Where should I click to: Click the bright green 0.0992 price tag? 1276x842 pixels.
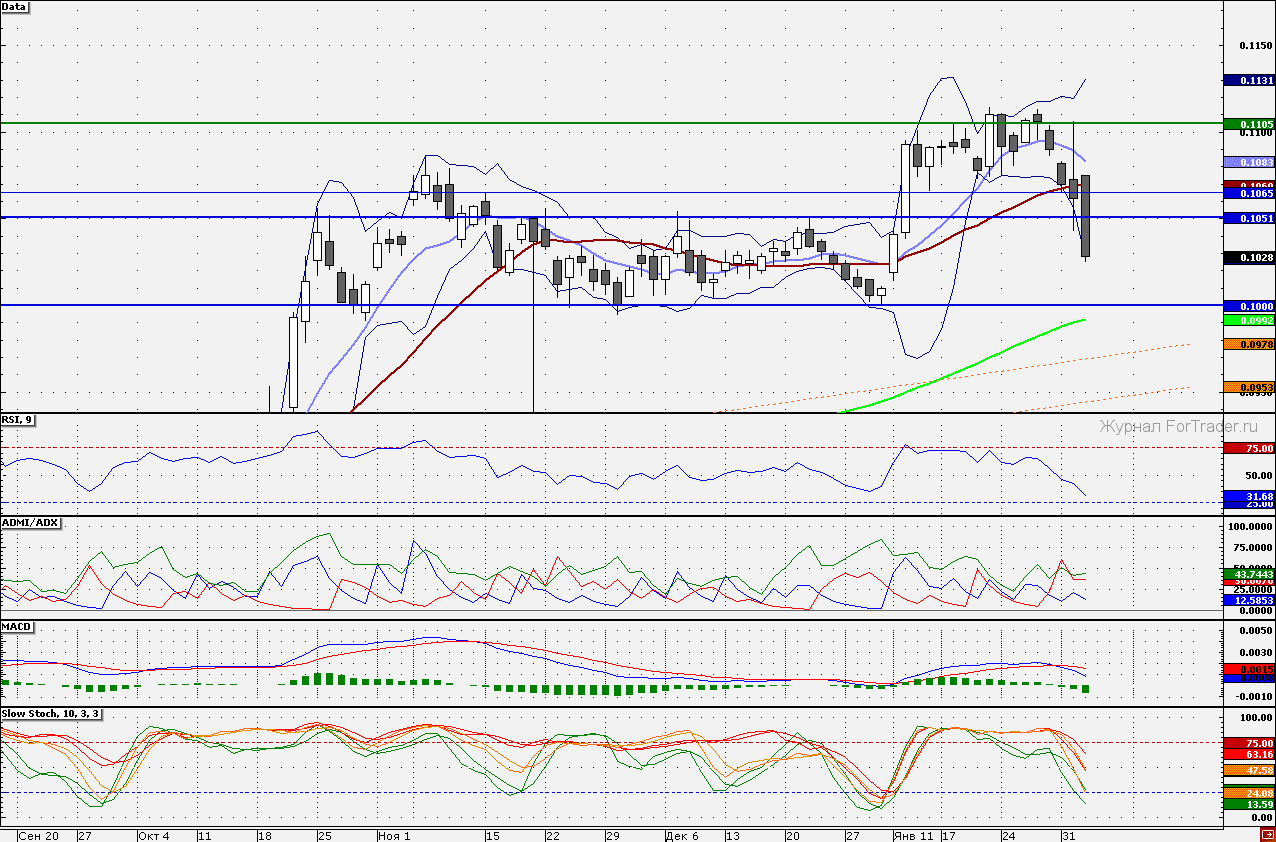(x=1249, y=320)
